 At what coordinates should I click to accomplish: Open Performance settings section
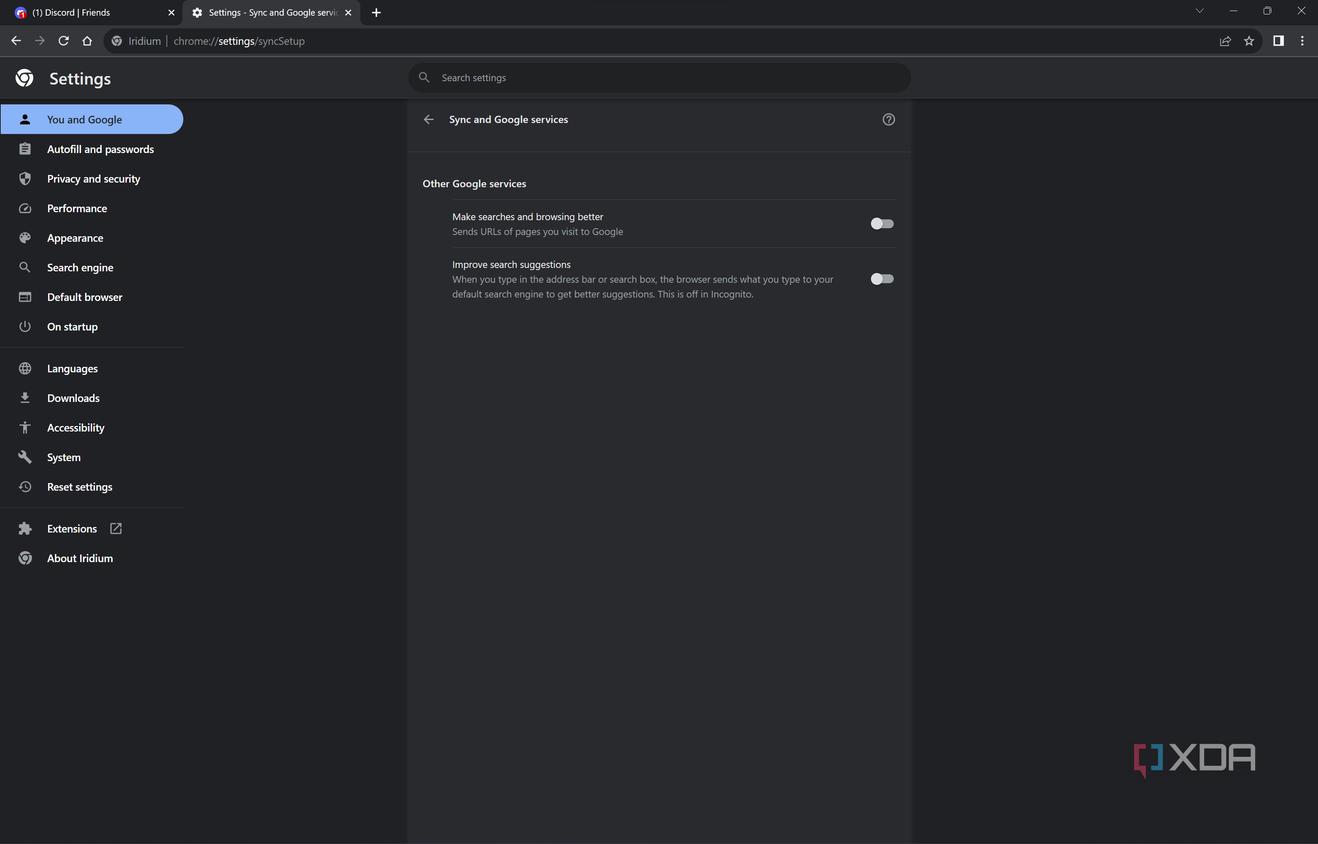point(92,208)
